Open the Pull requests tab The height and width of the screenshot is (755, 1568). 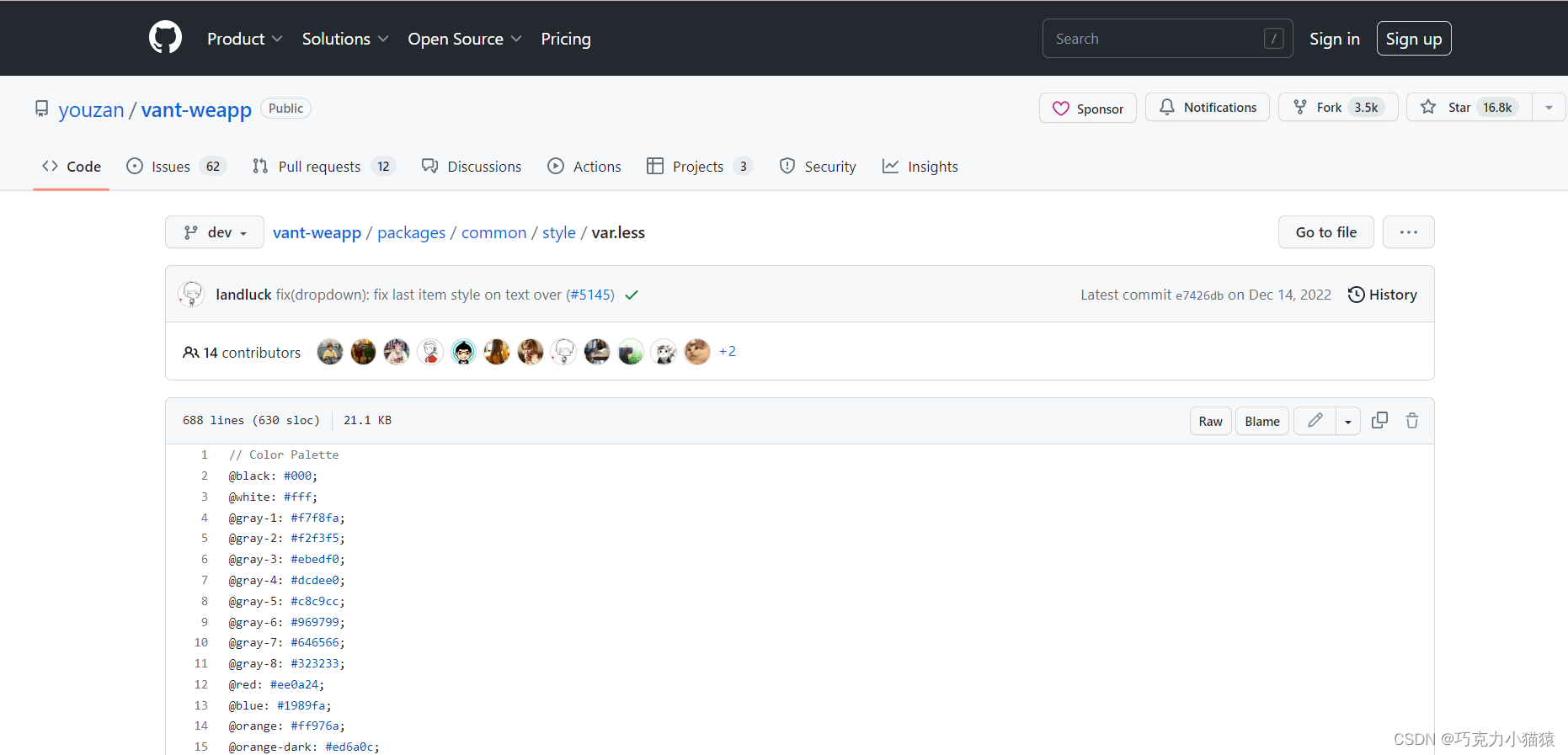(x=323, y=167)
